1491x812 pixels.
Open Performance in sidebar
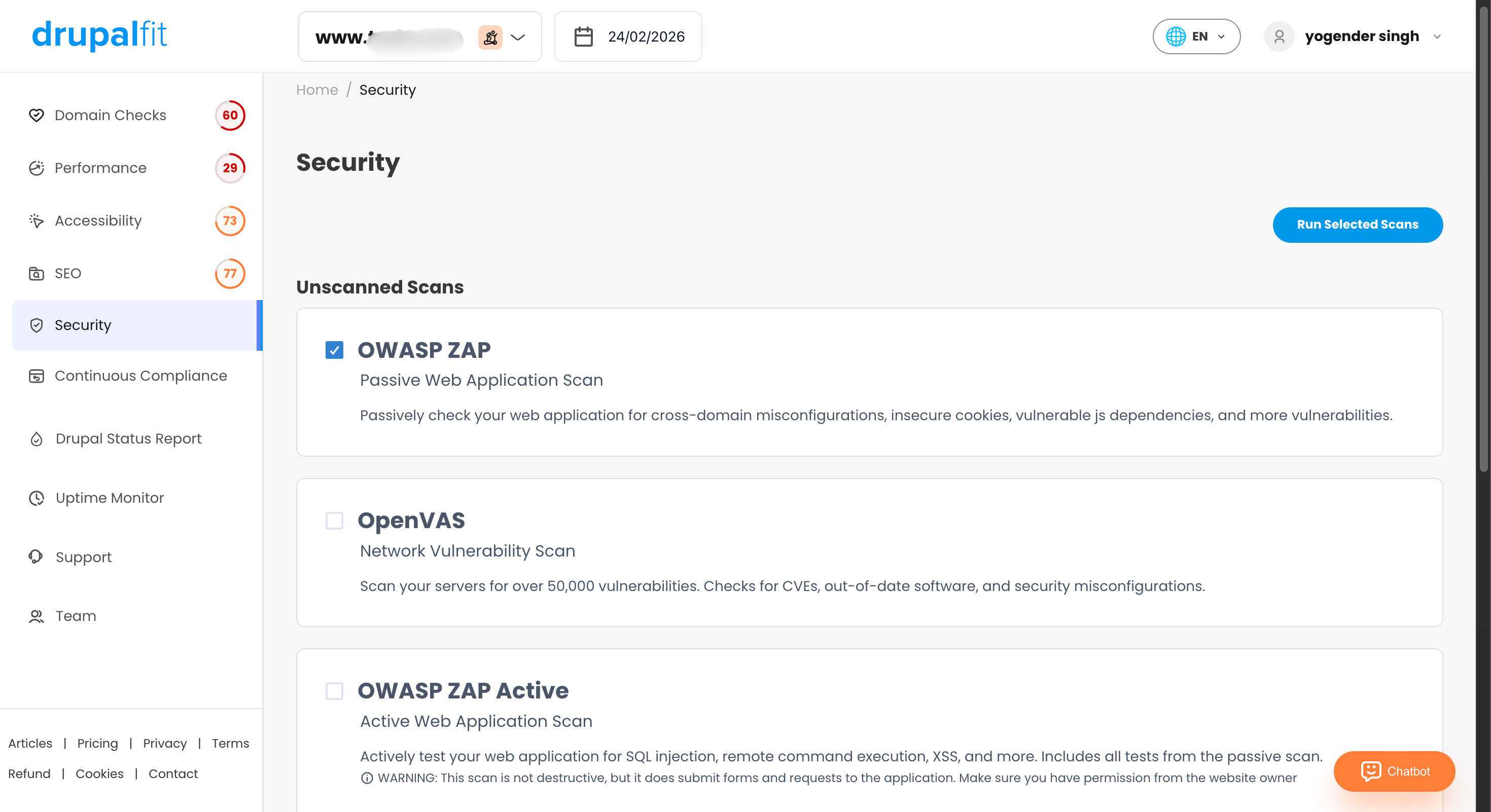101,168
